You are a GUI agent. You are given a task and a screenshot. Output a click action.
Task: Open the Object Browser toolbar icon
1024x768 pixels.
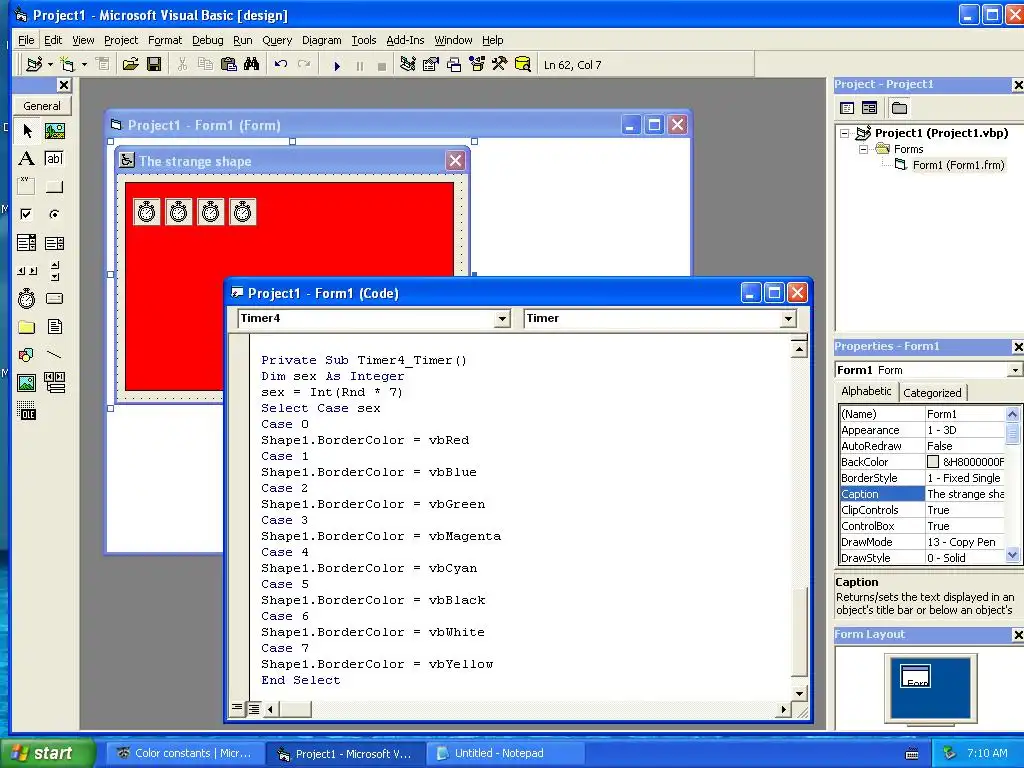477,65
